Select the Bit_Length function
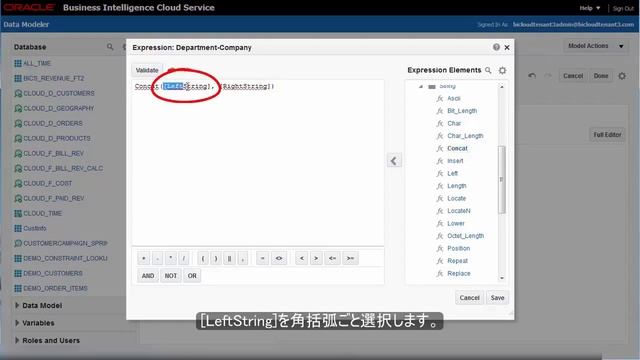The height and width of the screenshot is (360, 640). pos(462,111)
